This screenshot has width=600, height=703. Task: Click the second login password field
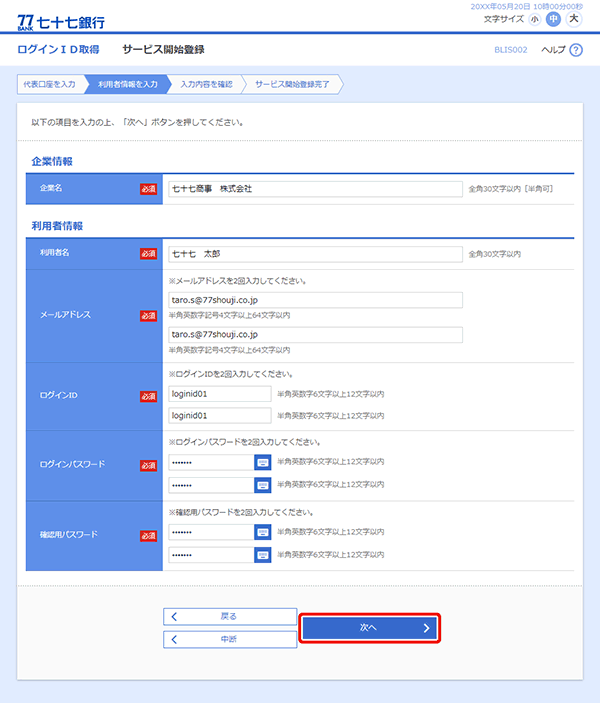pyautogui.click(x=211, y=485)
